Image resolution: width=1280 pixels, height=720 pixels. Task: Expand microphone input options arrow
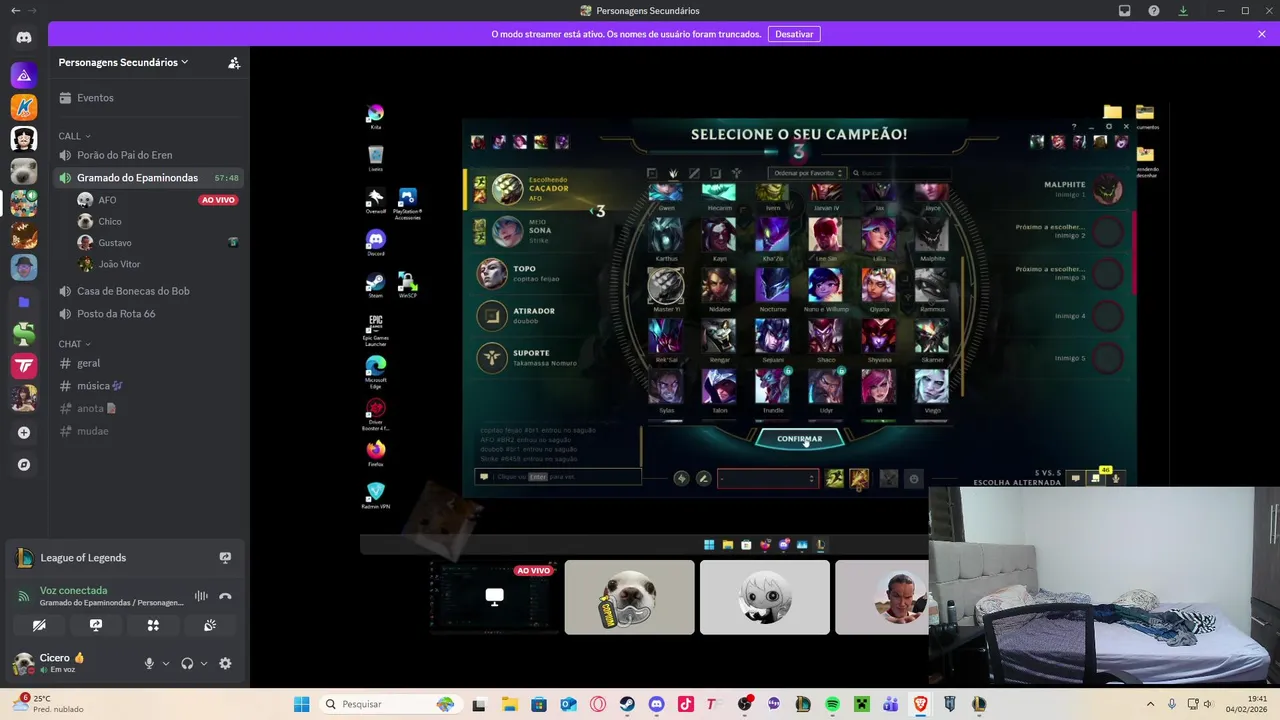point(166,663)
